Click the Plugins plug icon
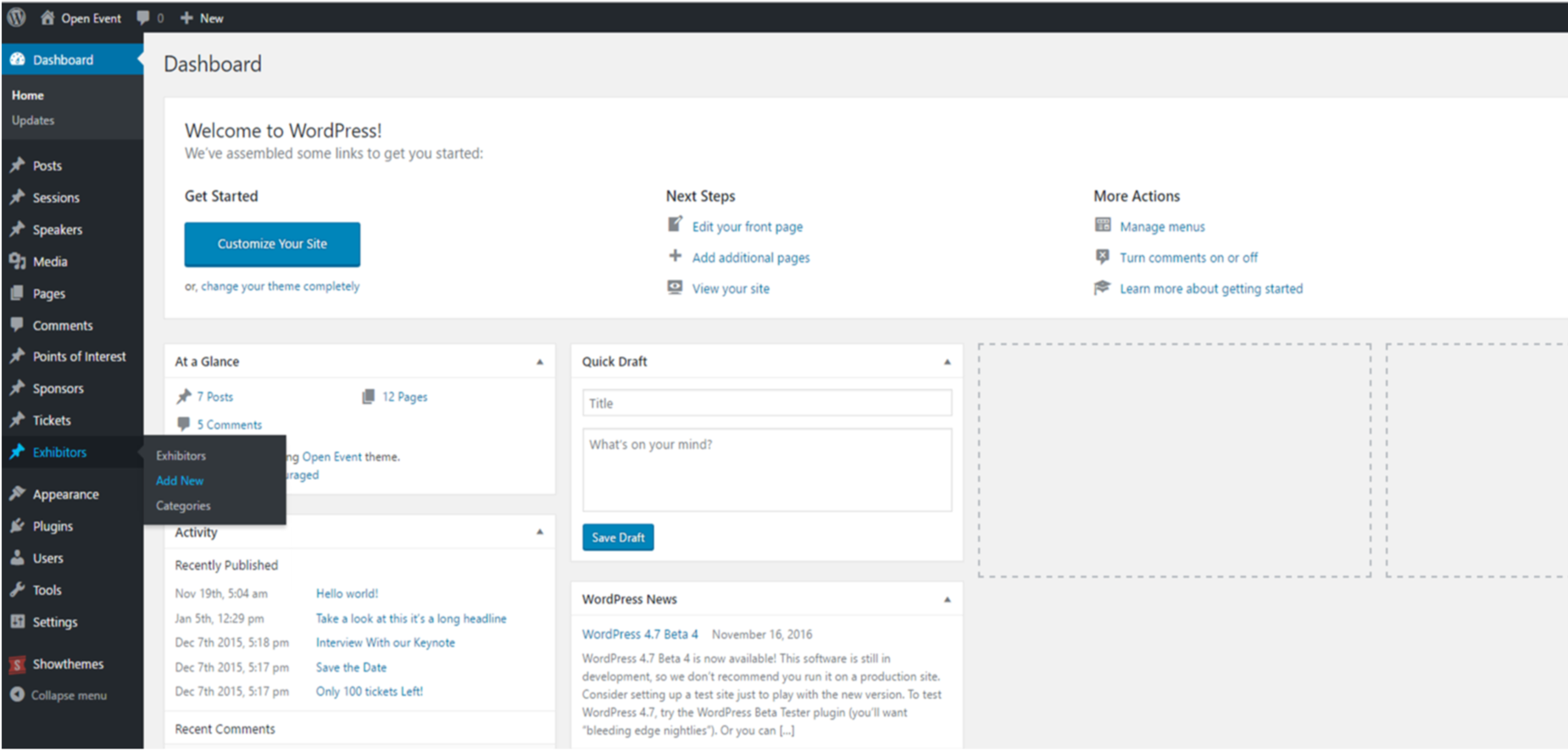This screenshot has height=751, width=1568. [x=17, y=526]
